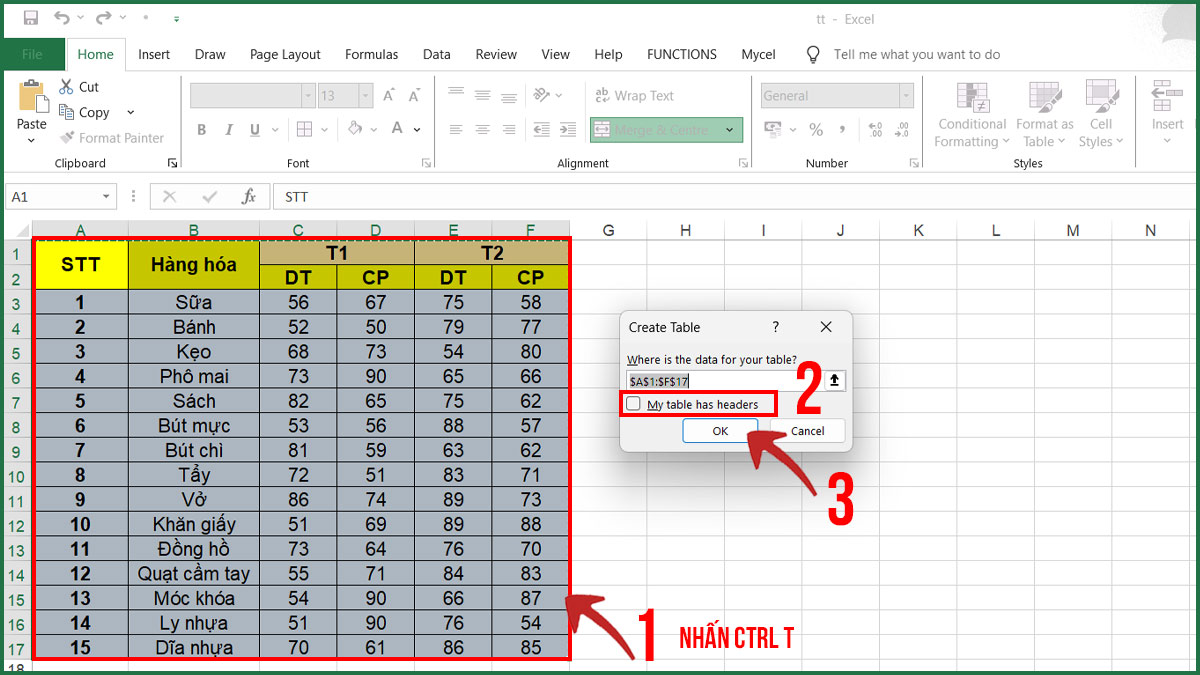Image resolution: width=1200 pixels, height=675 pixels.
Task: Toggle bold formatting
Action: 201,130
